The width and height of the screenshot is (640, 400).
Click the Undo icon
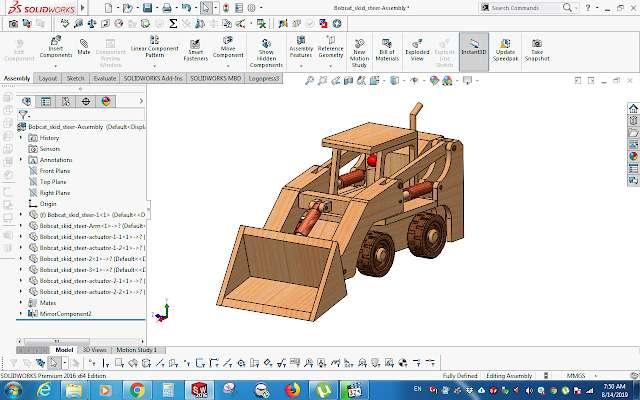click(186, 8)
